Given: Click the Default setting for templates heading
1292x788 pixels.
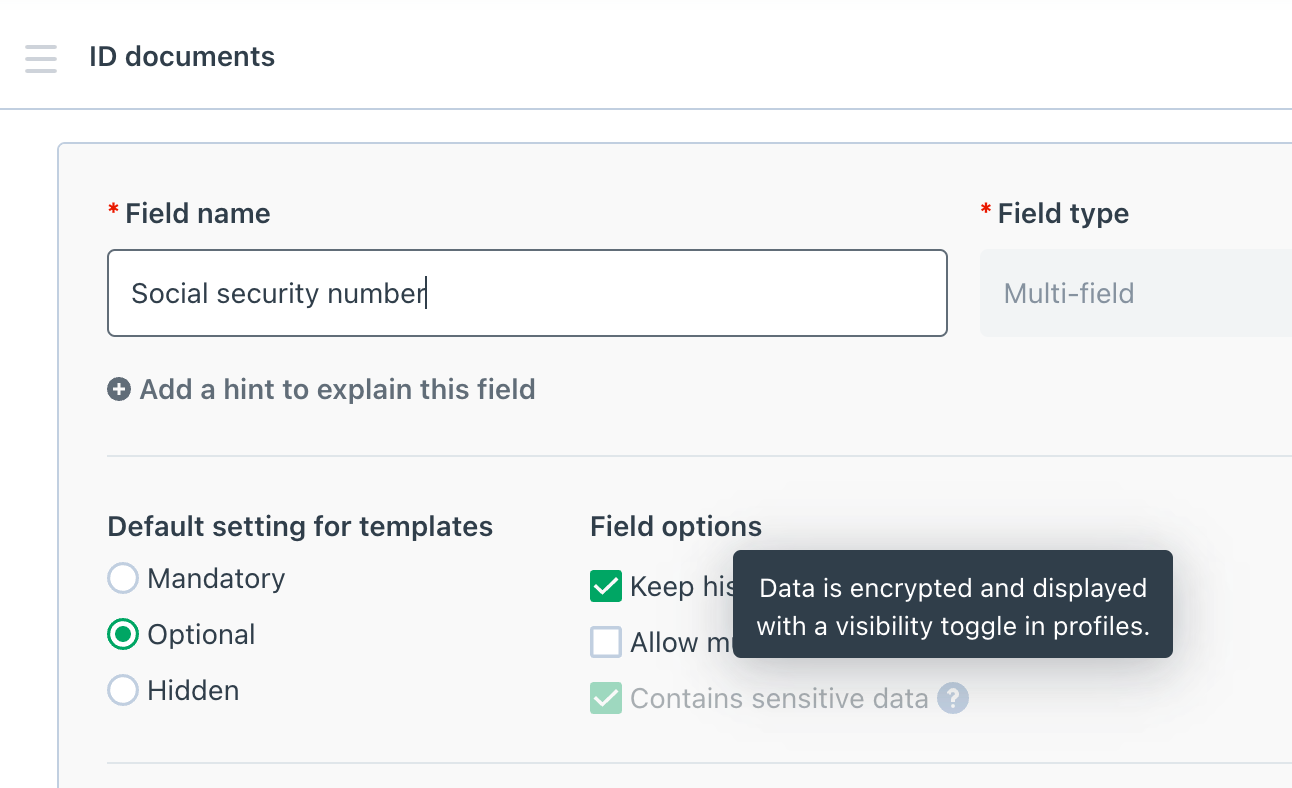Looking at the screenshot, I should 300,527.
